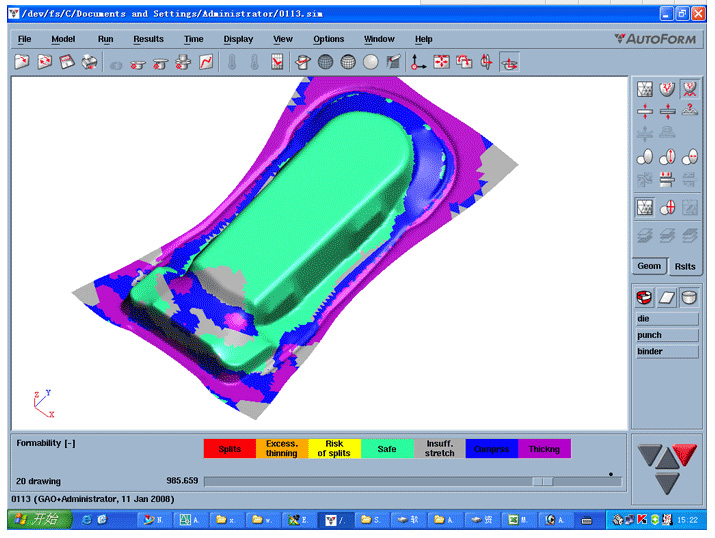Open the Display menu
The height and width of the screenshot is (538, 715).
tap(238, 39)
